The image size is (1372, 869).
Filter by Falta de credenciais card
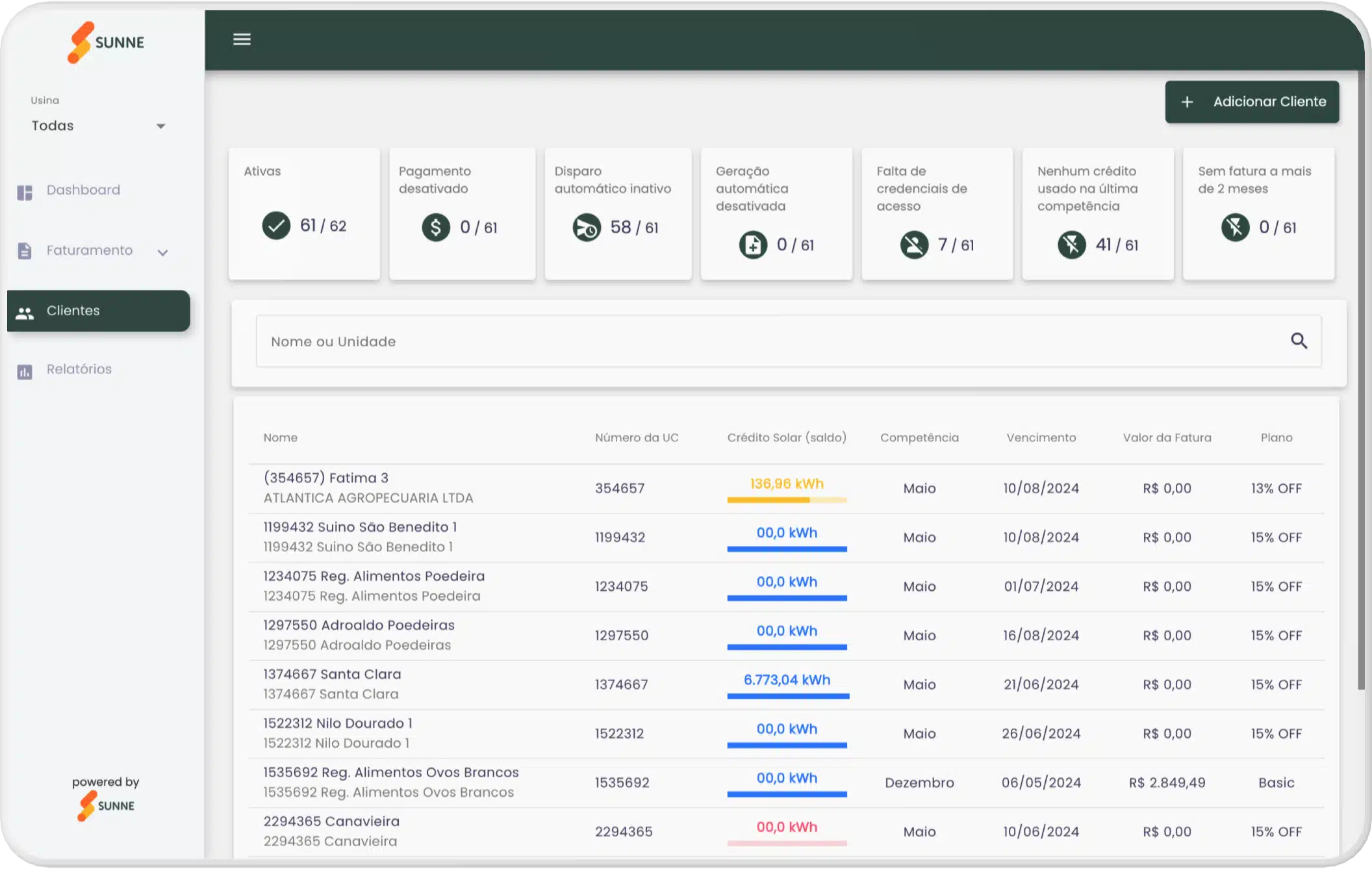pos(937,214)
